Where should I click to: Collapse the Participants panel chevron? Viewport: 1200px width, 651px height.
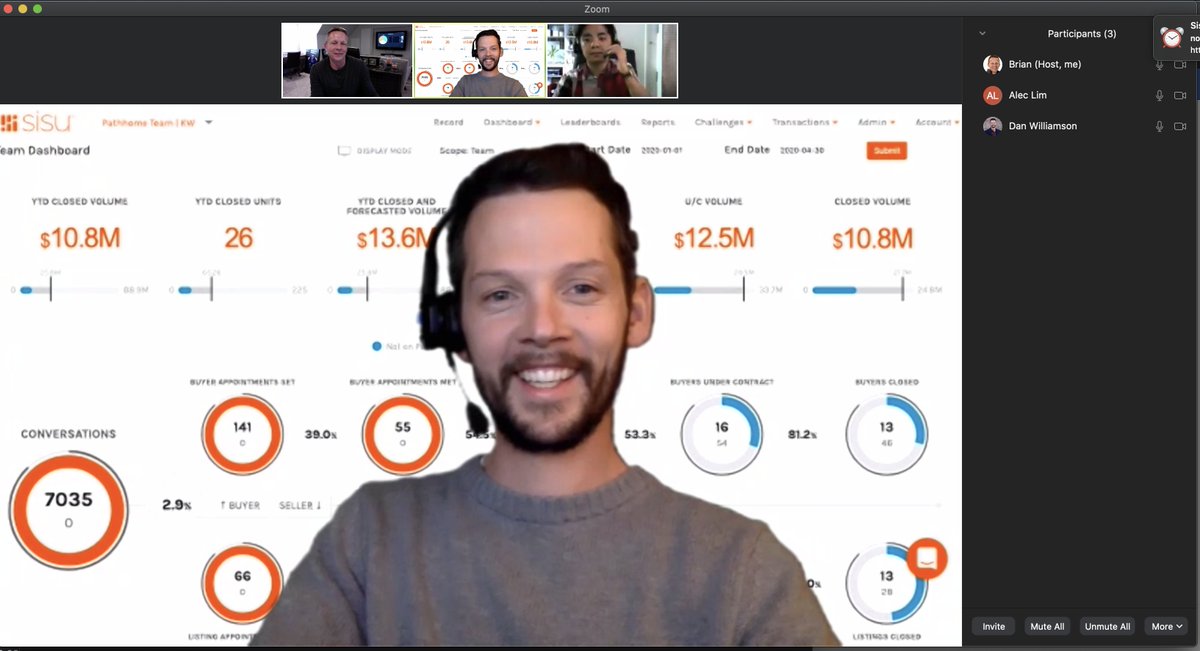click(x=982, y=33)
